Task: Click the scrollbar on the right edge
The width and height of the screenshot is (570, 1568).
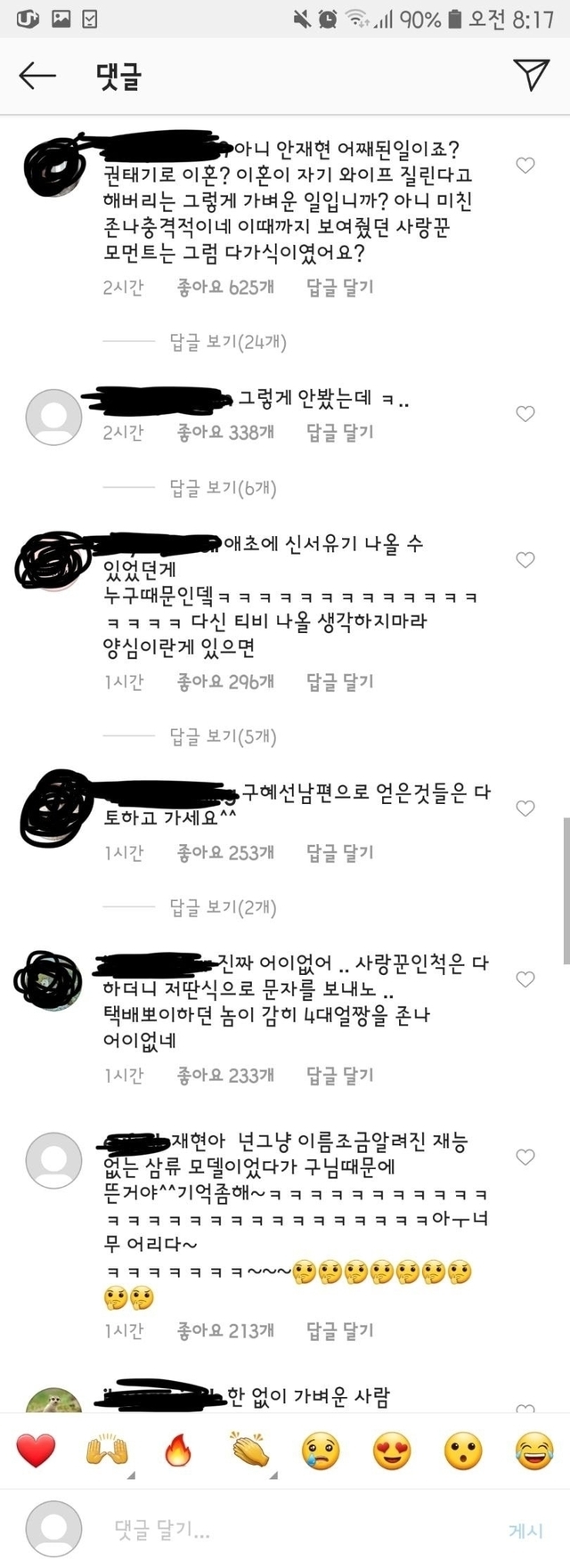Action: tap(566, 890)
